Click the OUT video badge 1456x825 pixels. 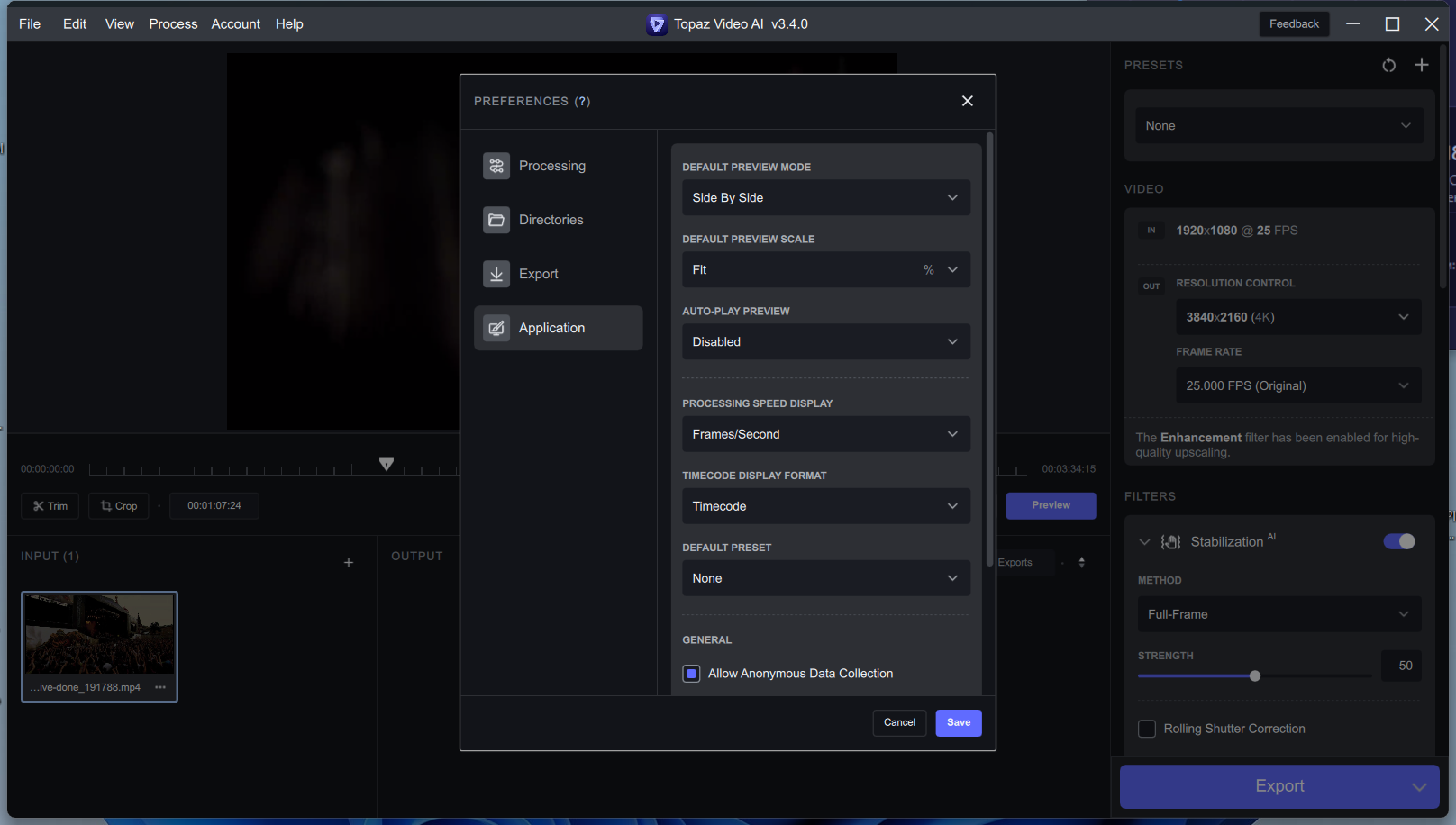[x=1151, y=286]
